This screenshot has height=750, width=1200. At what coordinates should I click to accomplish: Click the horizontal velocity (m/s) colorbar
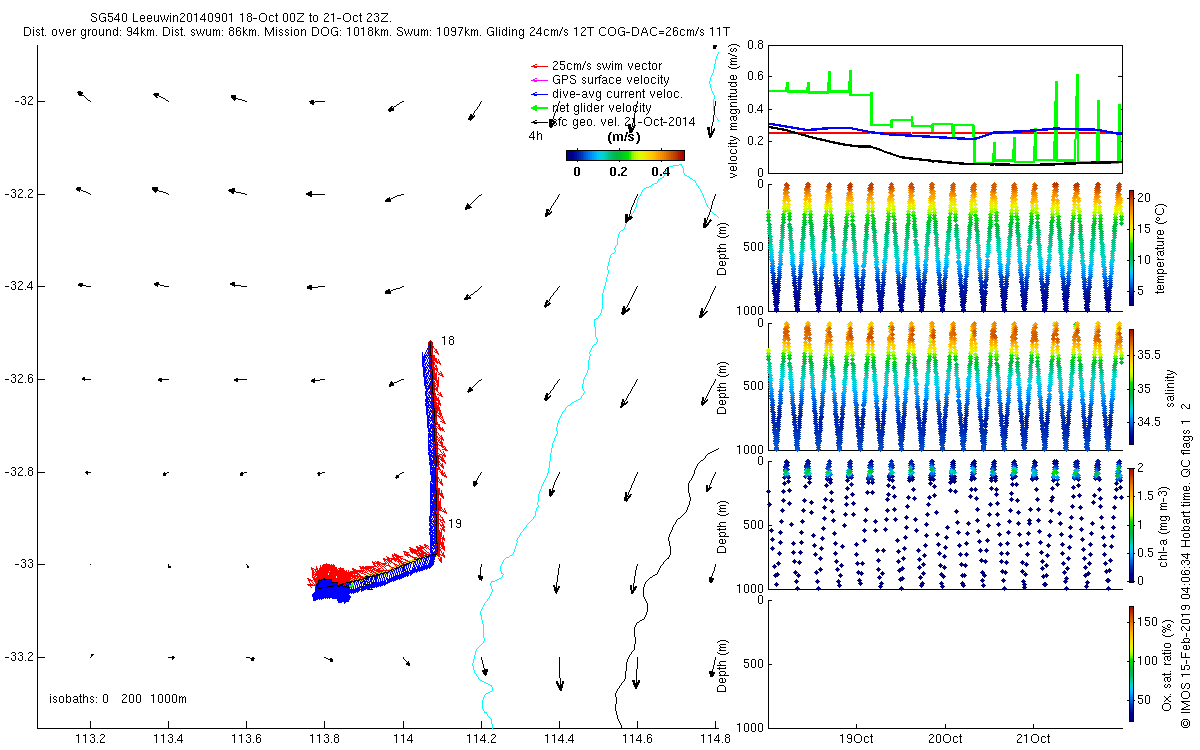tap(625, 155)
